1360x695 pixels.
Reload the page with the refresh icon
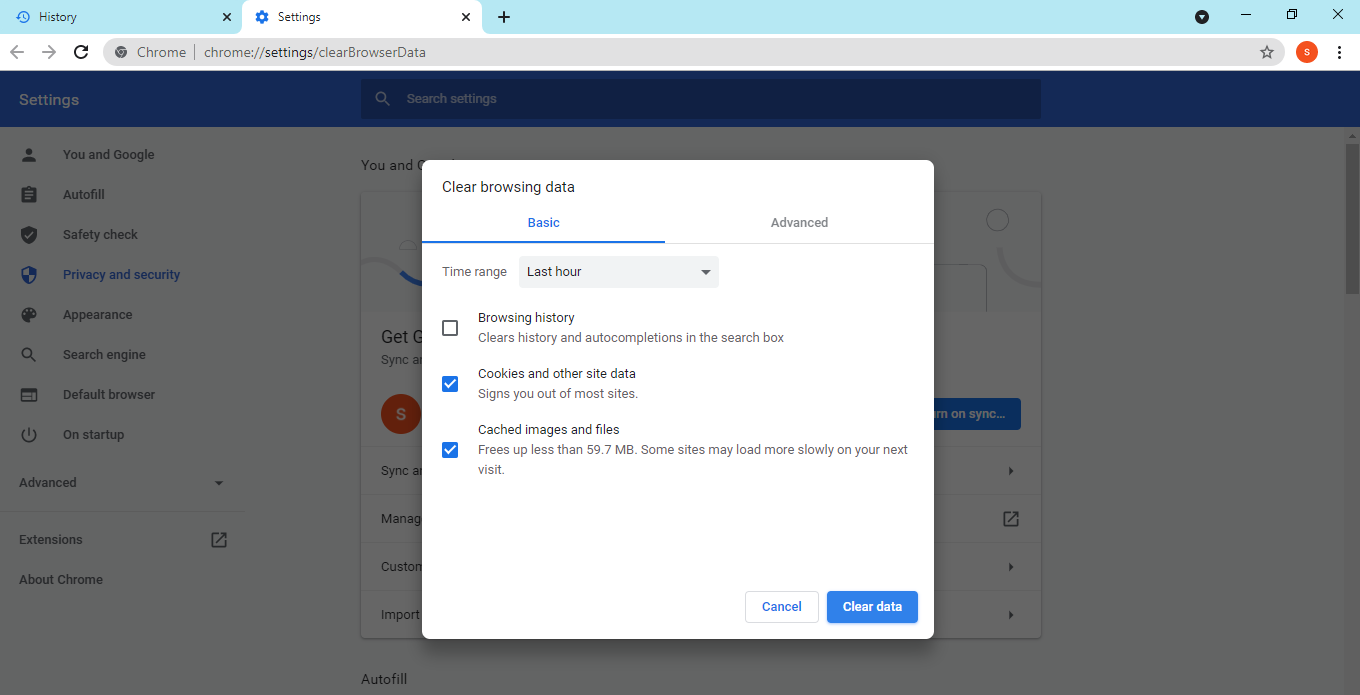click(x=81, y=51)
